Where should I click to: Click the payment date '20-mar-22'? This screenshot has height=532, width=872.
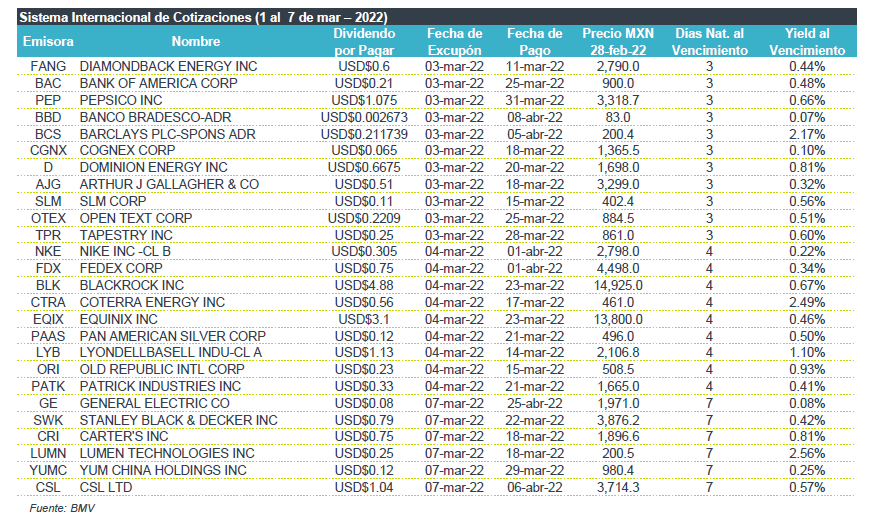(534, 167)
